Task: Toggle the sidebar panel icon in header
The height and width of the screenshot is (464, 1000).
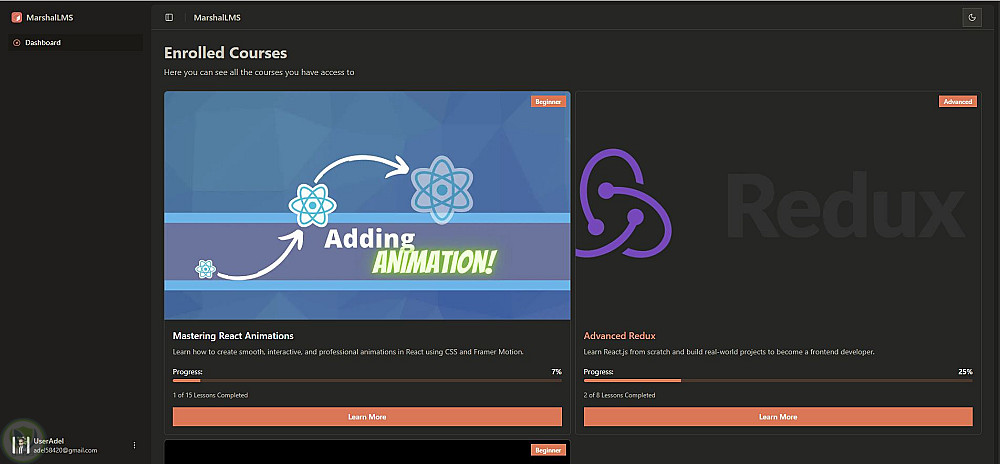Action: 169,18
